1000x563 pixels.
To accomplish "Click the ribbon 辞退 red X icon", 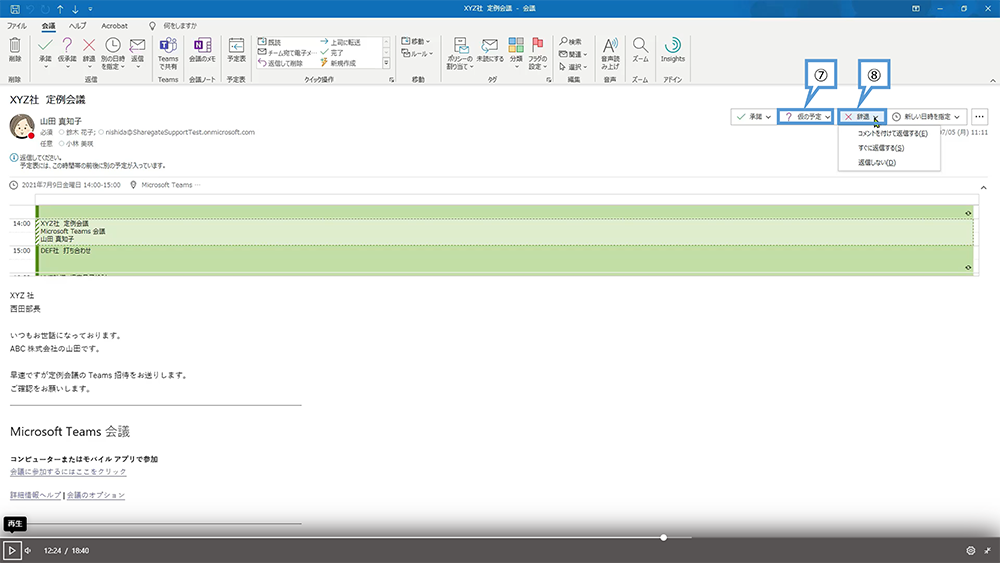I will [89, 45].
